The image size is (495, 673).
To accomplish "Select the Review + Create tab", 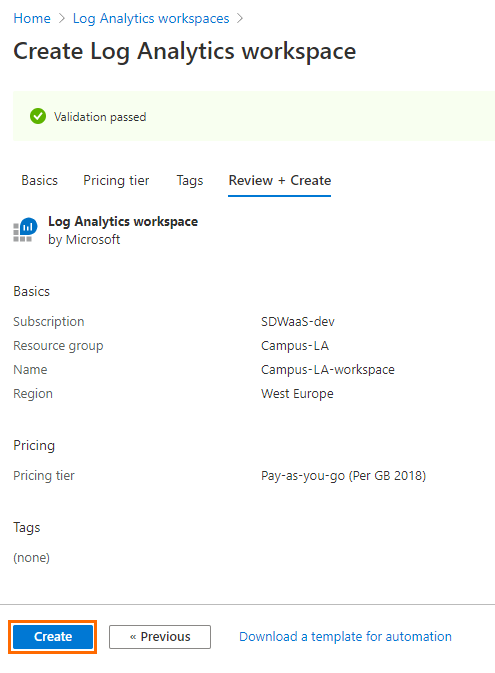I will [x=279, y=180].
